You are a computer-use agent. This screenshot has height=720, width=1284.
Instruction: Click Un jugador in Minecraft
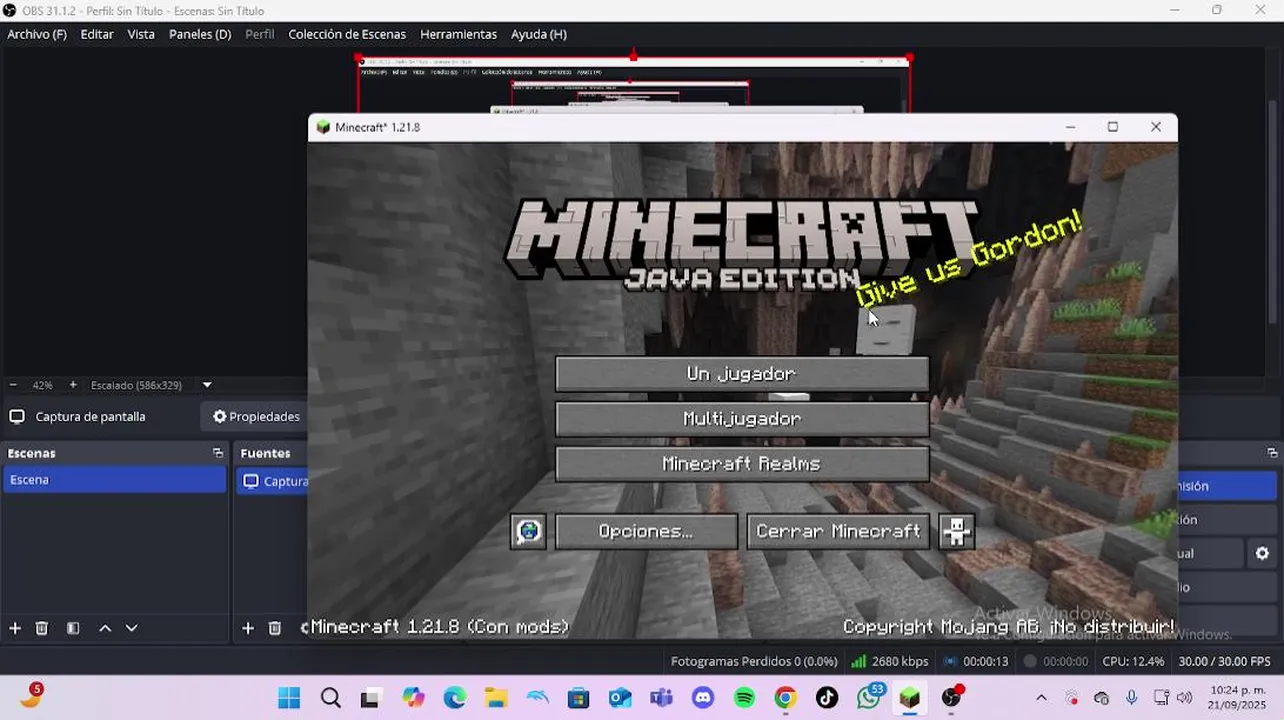742,373
